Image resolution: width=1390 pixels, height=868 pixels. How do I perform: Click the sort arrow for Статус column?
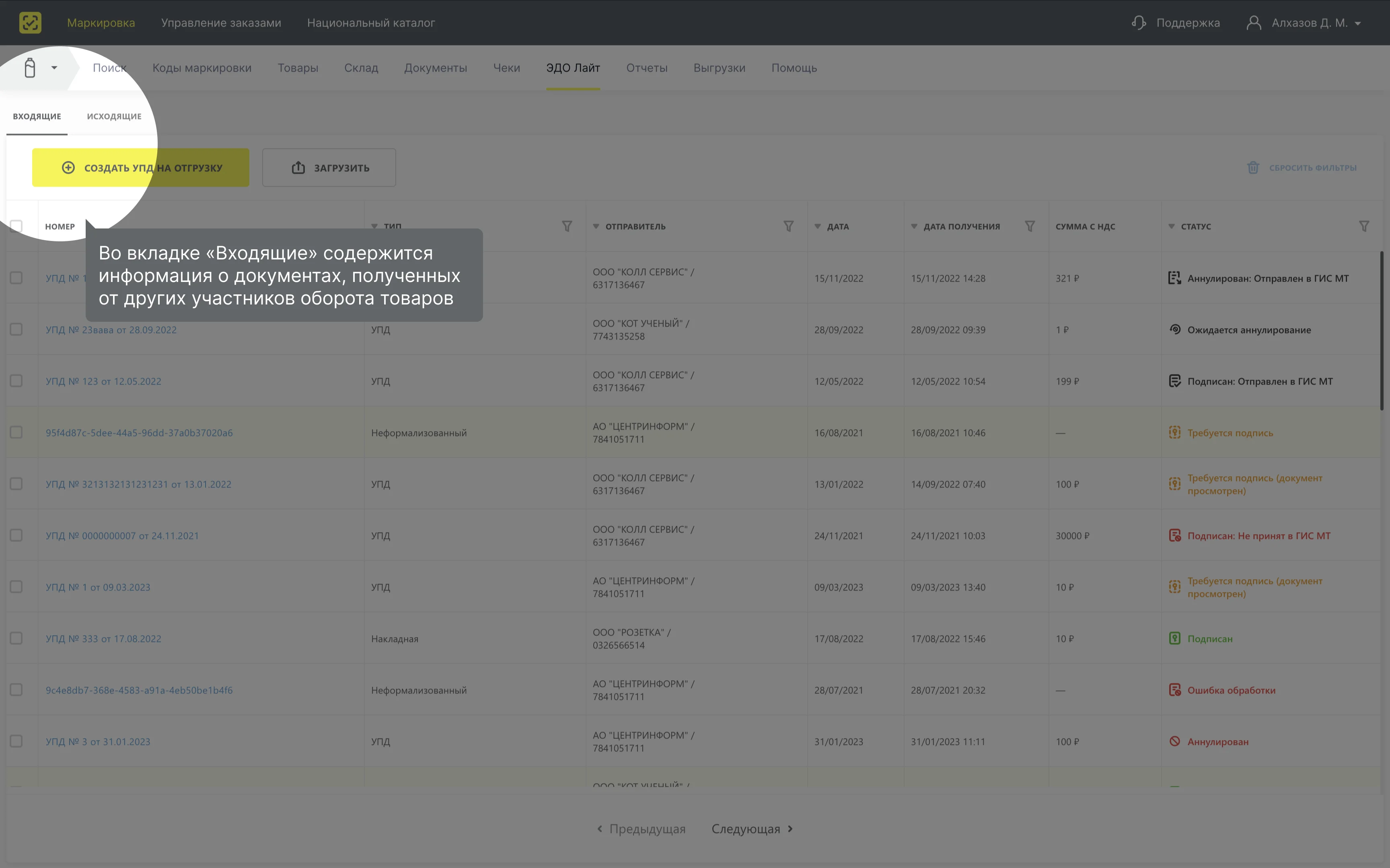1171,226
